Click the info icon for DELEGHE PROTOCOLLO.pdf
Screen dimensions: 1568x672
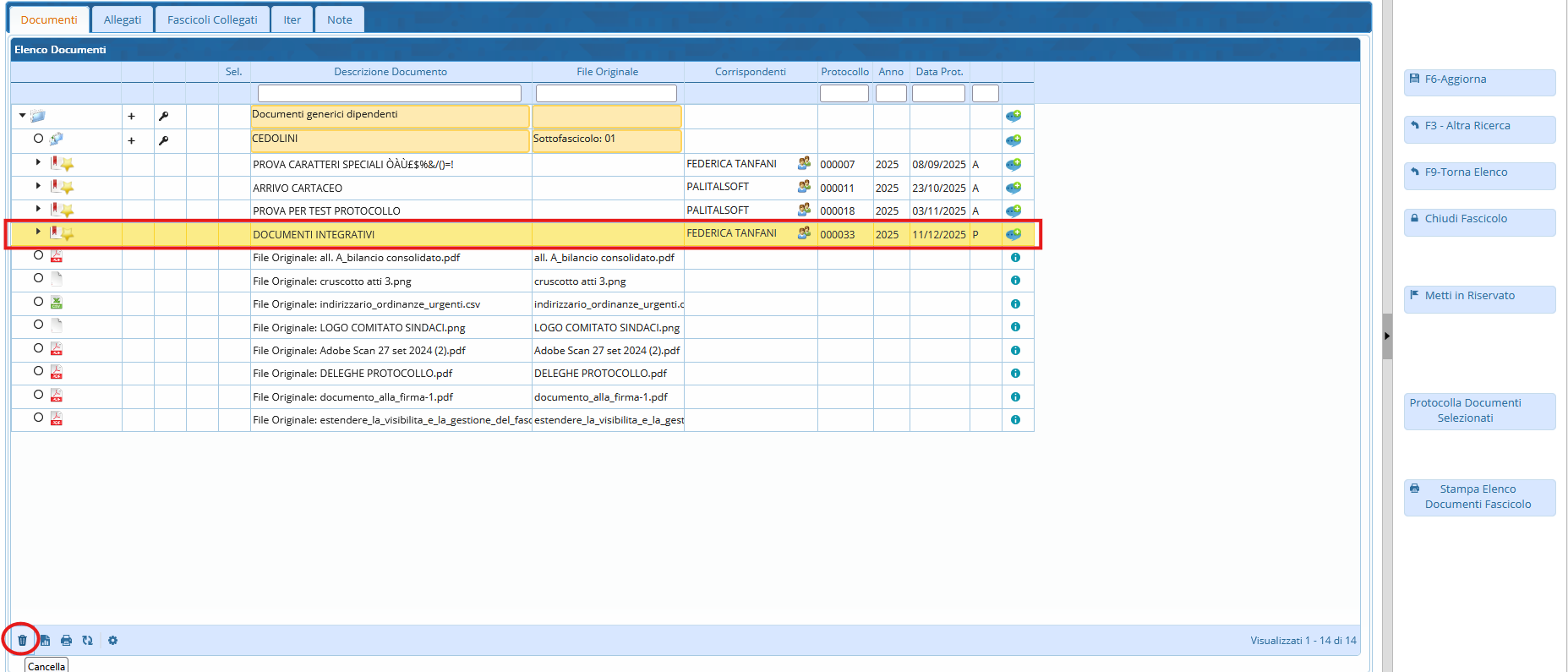1015,374
